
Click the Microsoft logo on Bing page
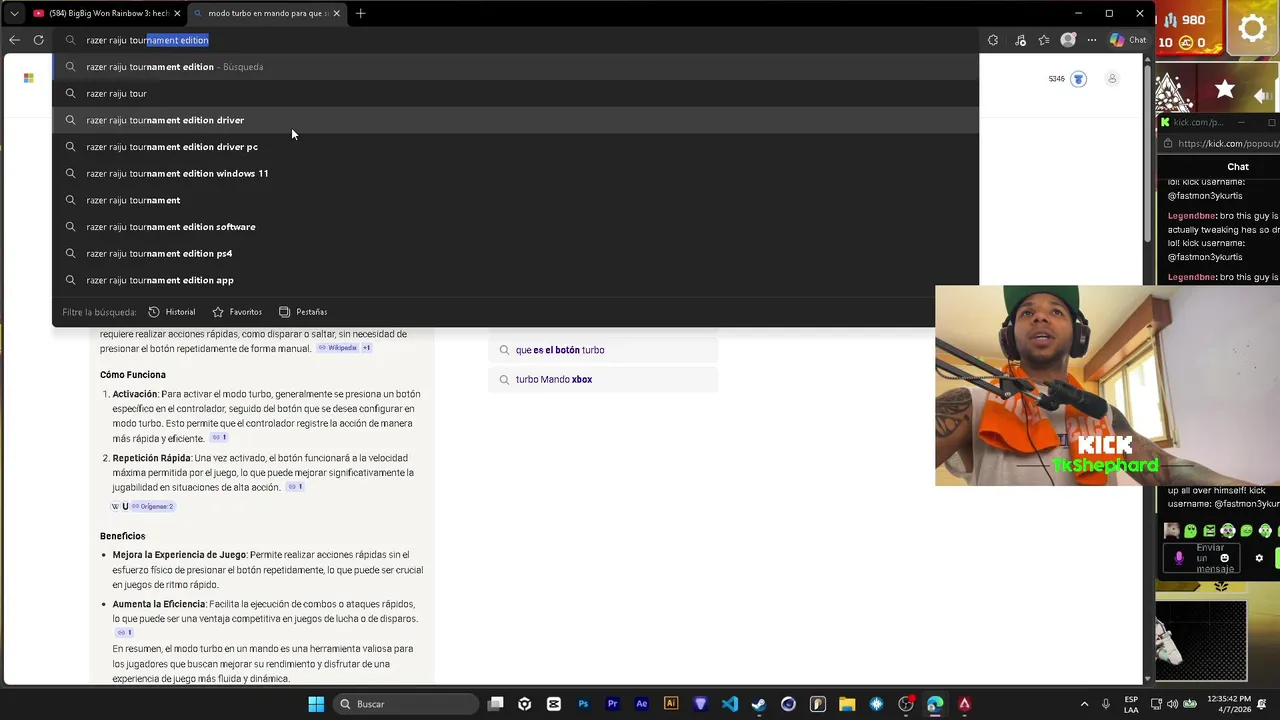28,78
